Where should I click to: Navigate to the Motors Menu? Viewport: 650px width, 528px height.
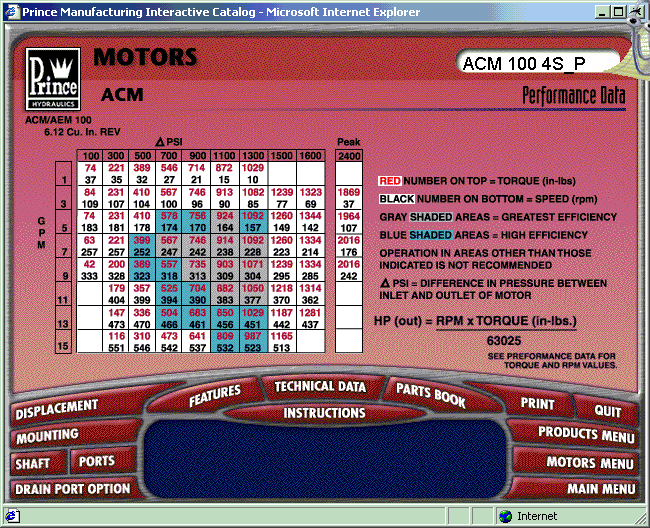click(x=589, y=463)
